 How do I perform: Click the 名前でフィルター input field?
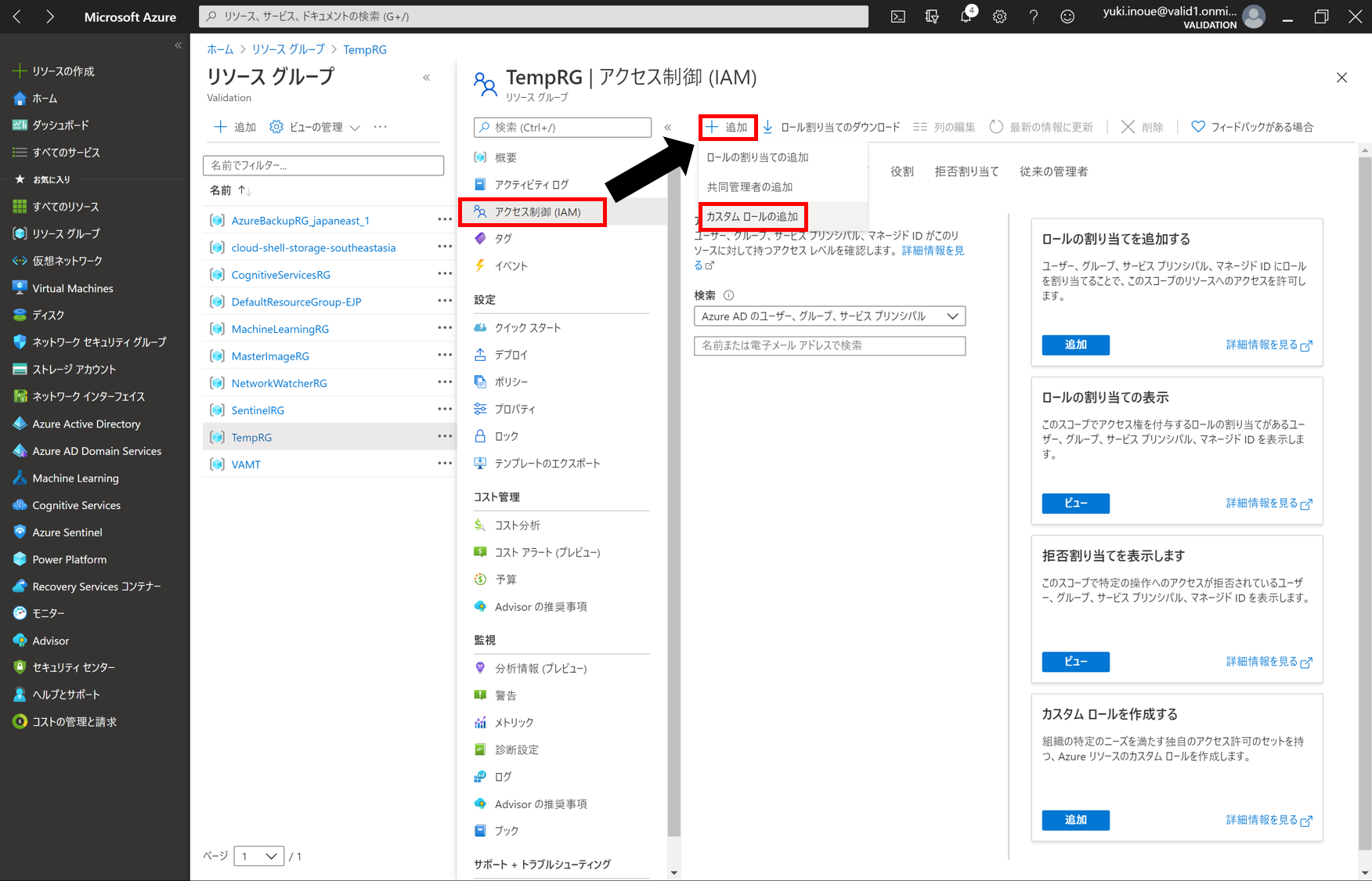click(x=323, y=165)
